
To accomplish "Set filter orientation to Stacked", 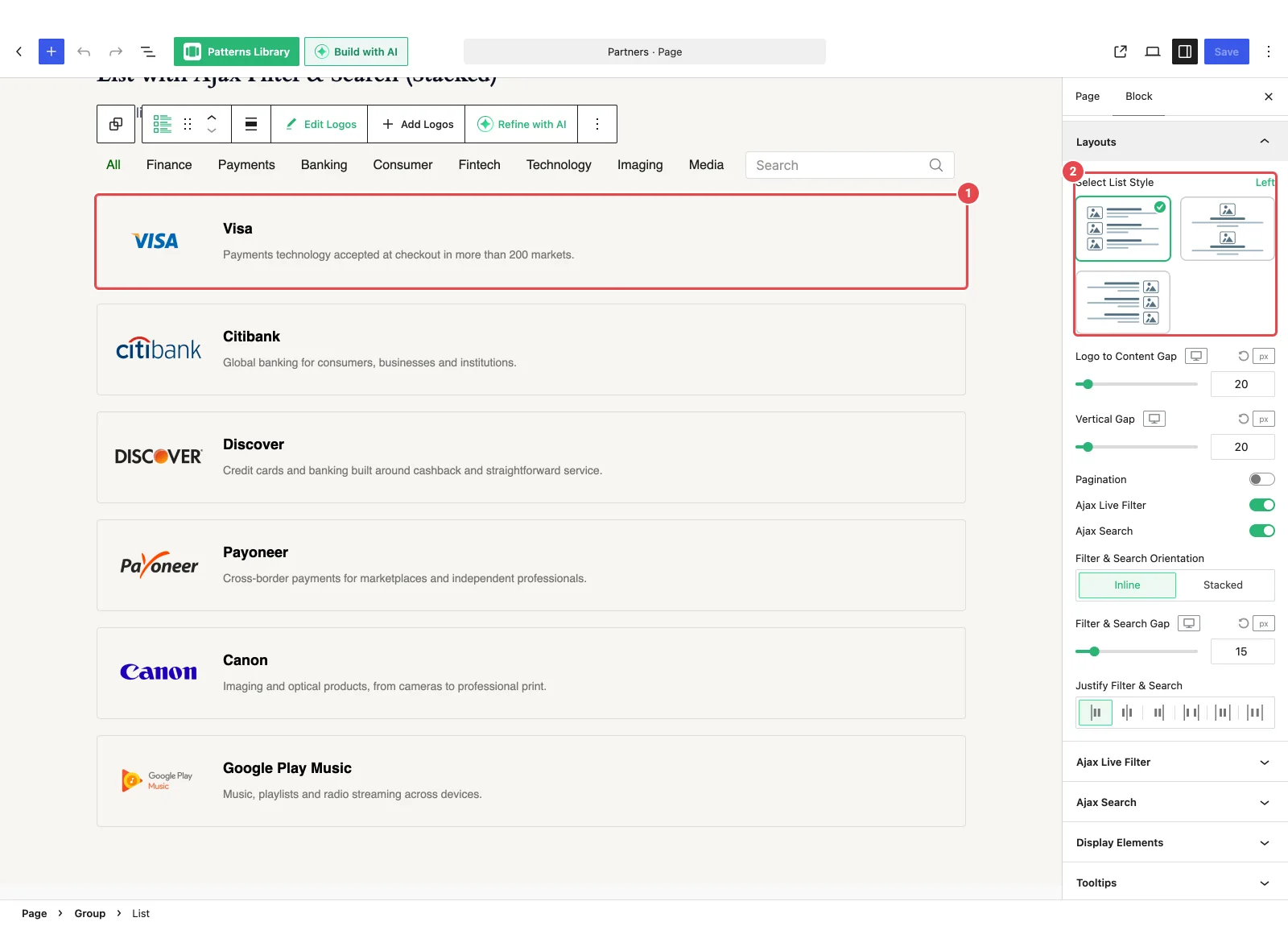I will [x=1224, y=585].
